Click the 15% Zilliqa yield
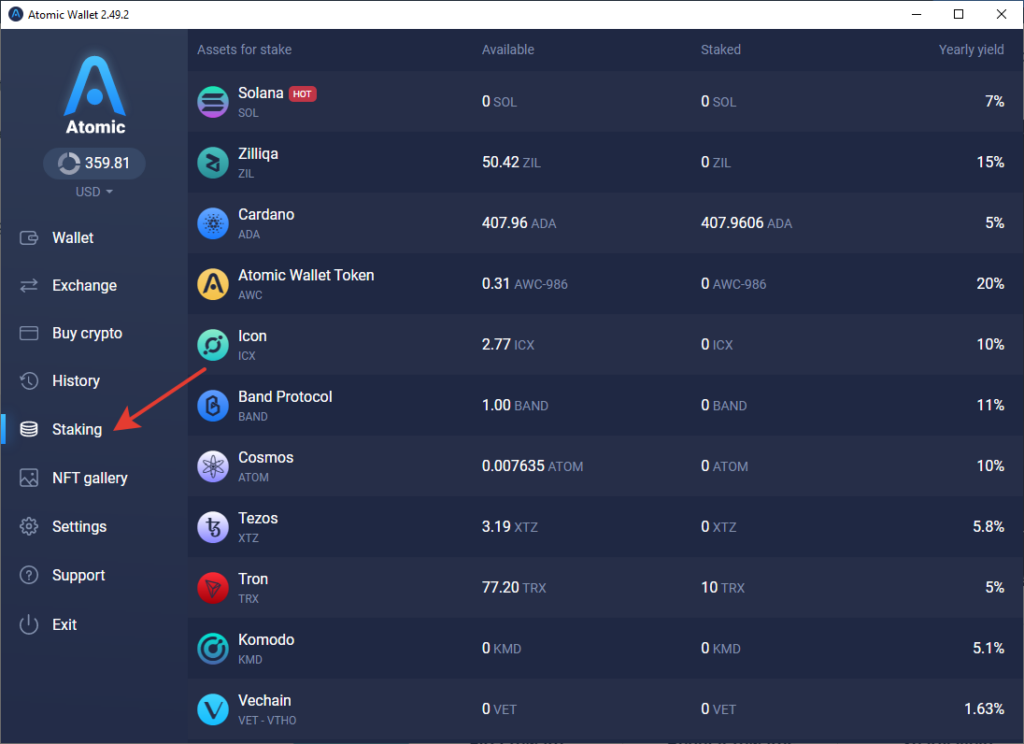Image resolution: width=1024 pixels, height=744 pixels. coord(990,163)
